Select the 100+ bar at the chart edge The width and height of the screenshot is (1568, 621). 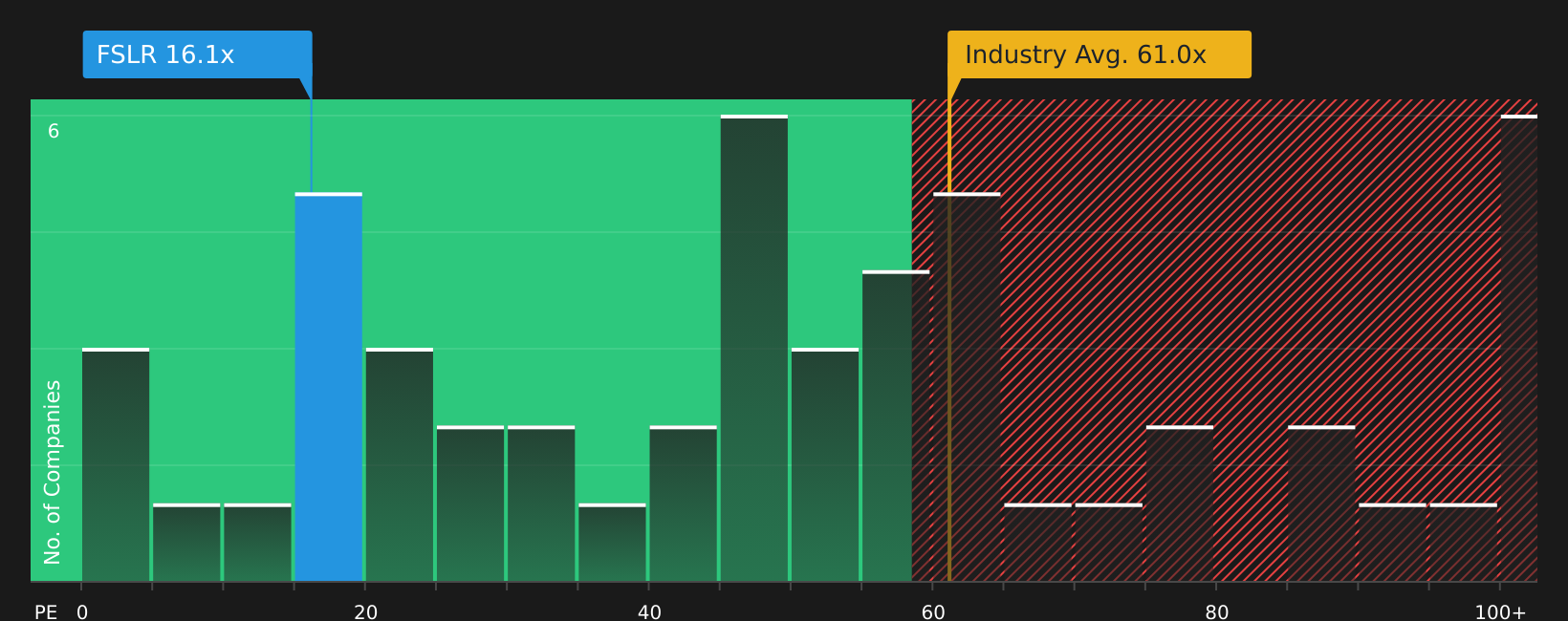[x=1519, y=348]
